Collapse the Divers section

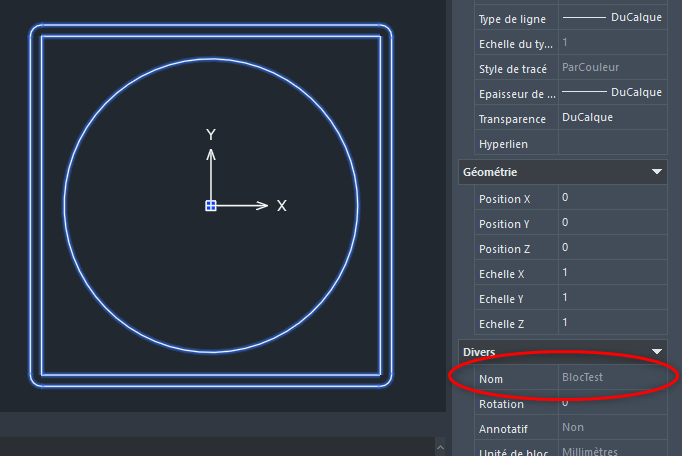tap(657, 351)
